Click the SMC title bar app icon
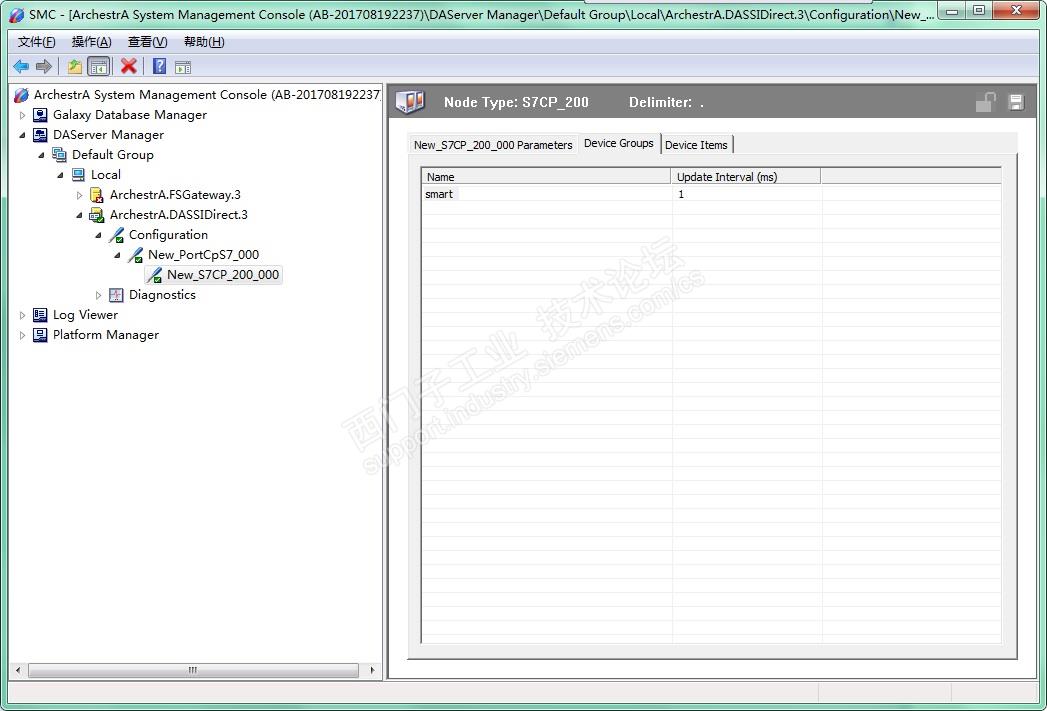Viewport: 1047px width, 711px height. pyautogui.click(x=17, y=14)
